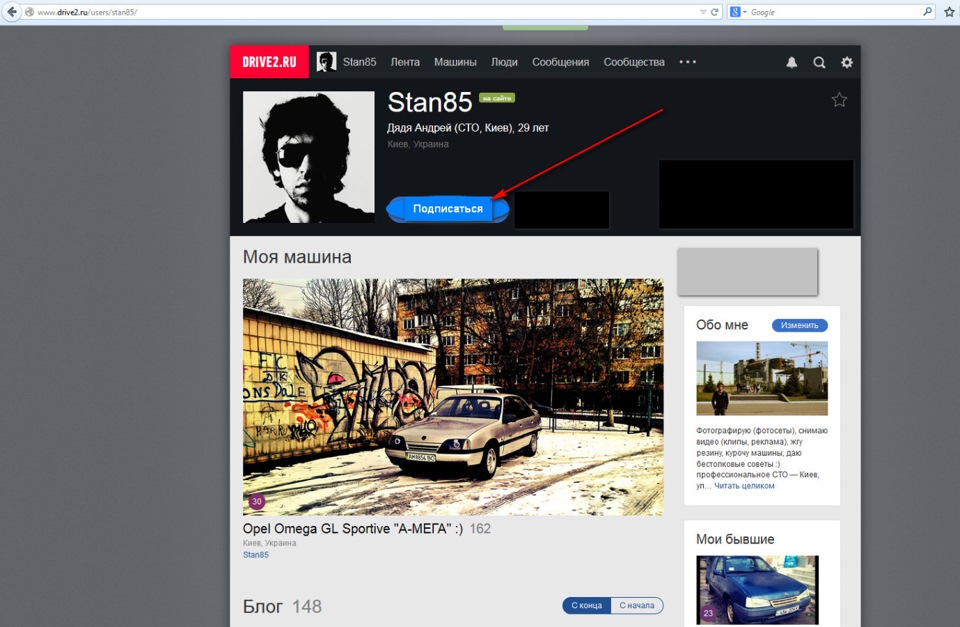Click the Изменить button beside Обо мне

800,325
